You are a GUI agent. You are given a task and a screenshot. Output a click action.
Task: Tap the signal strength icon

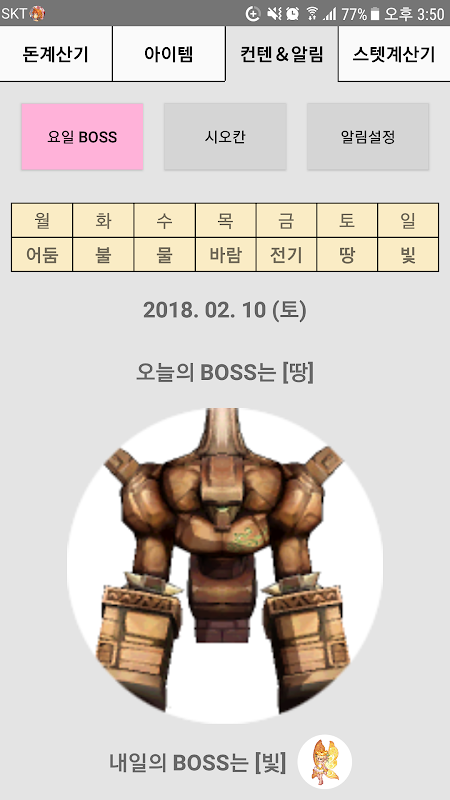[330, 14]
